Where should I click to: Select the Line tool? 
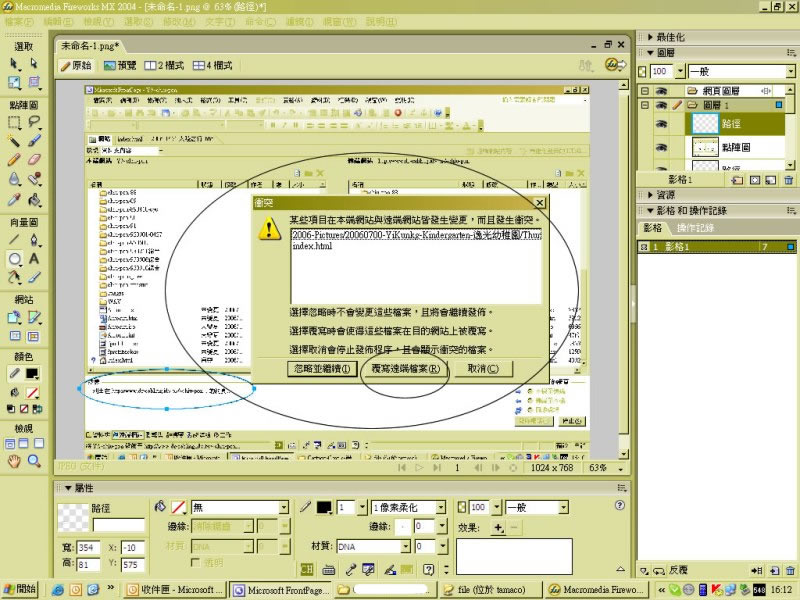[14, 240]
